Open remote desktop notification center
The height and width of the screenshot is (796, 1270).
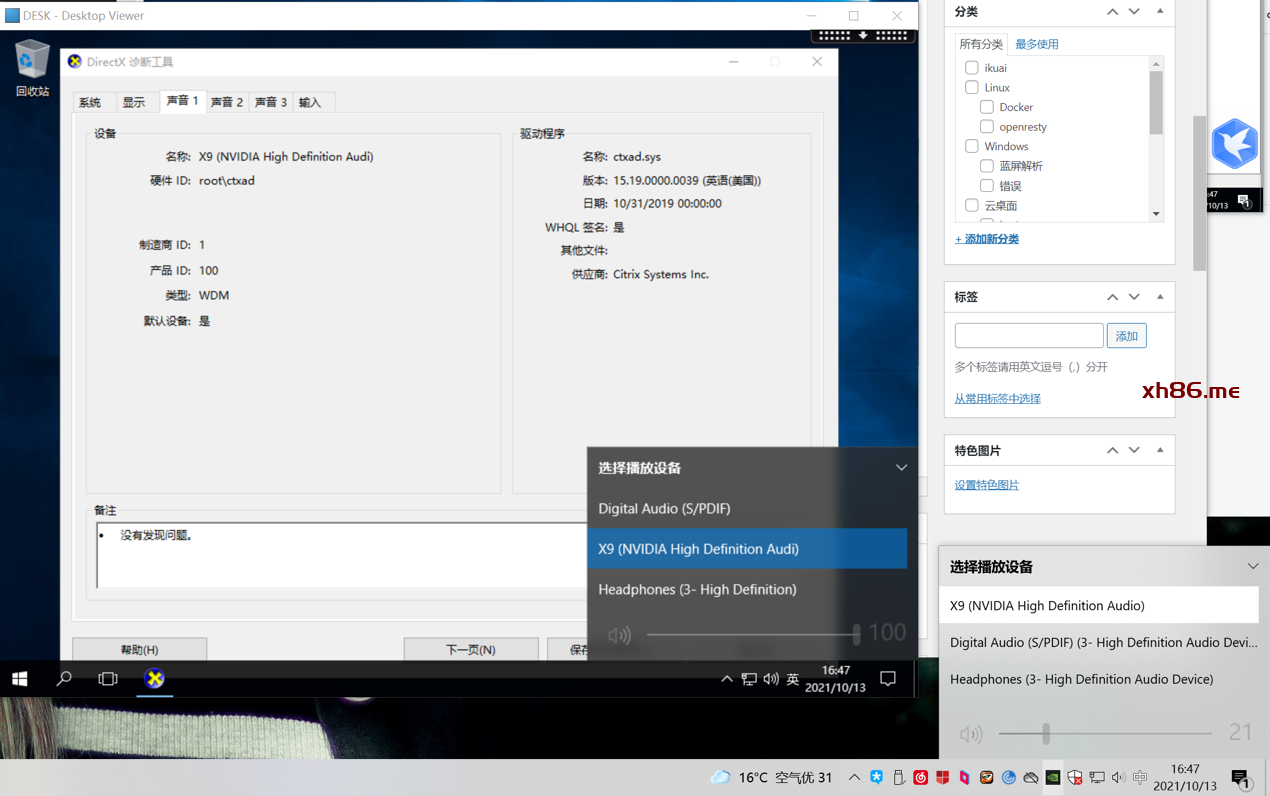887,679
